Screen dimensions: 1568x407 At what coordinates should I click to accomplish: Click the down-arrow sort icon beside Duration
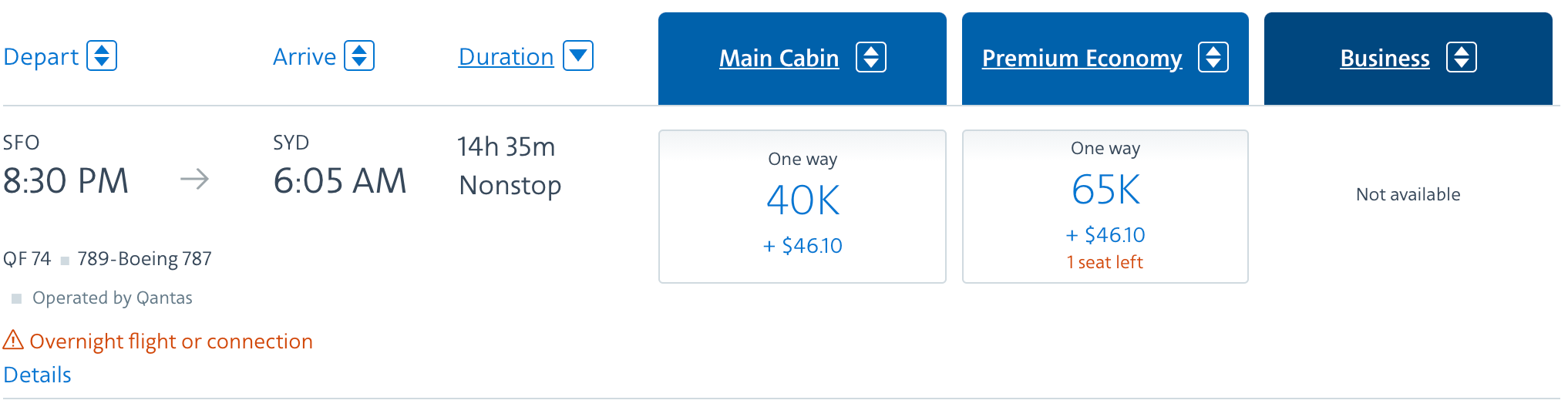[578, 56]
